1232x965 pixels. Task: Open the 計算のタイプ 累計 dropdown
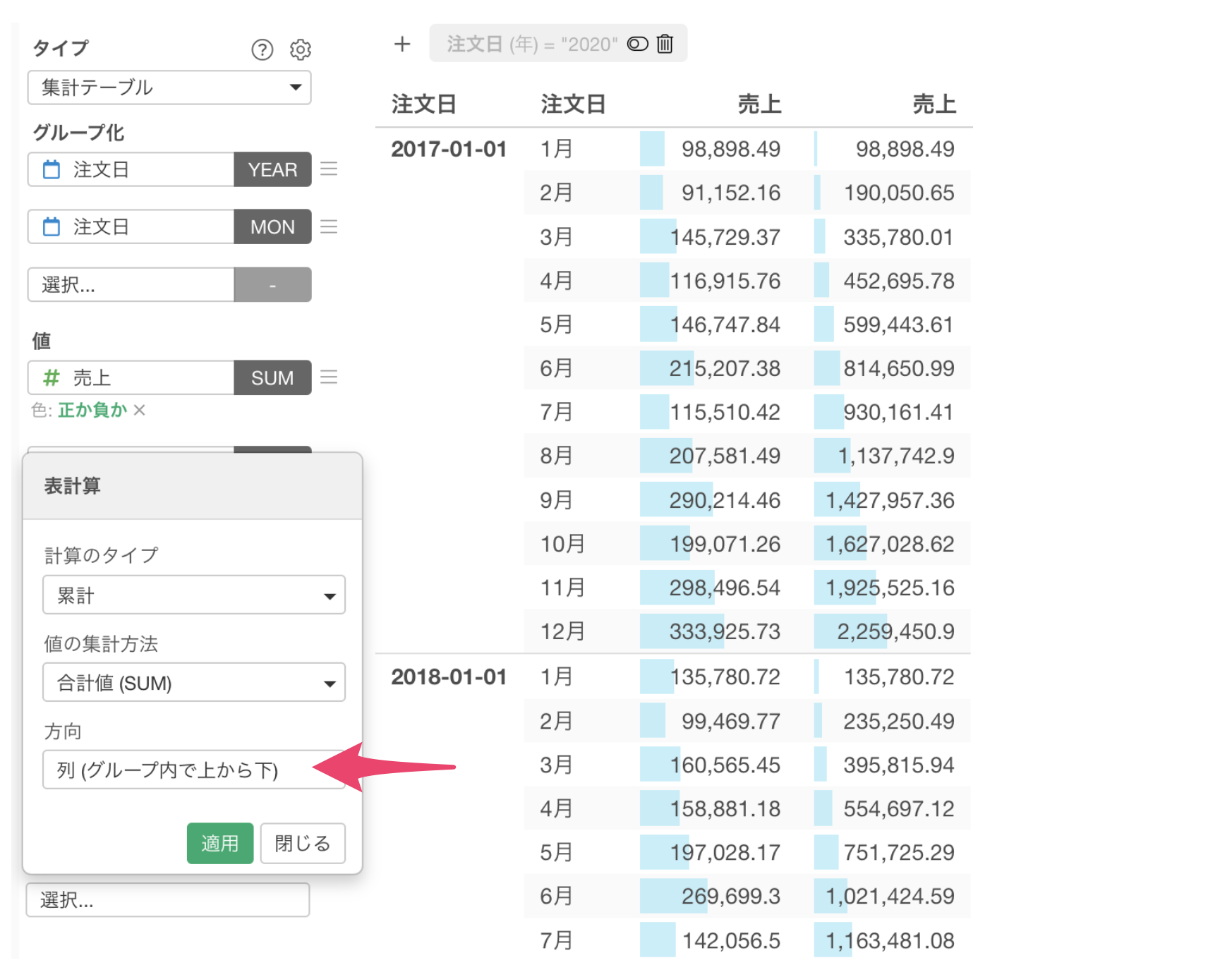click(193, 595)
